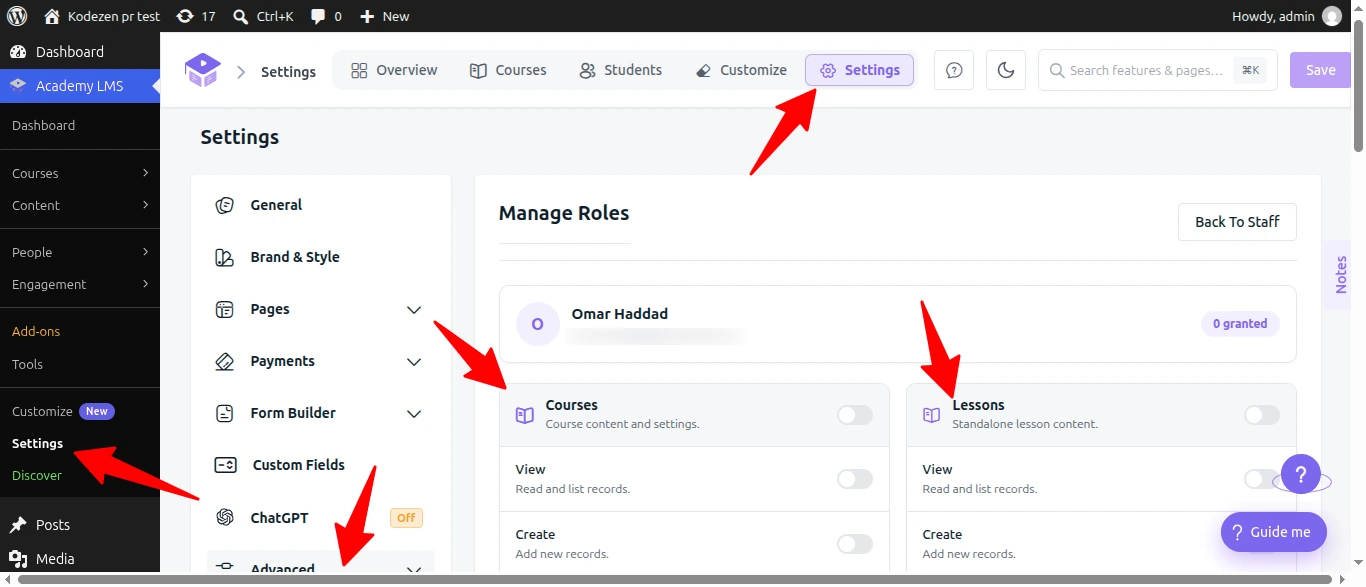Click the General settings icon

225,205
